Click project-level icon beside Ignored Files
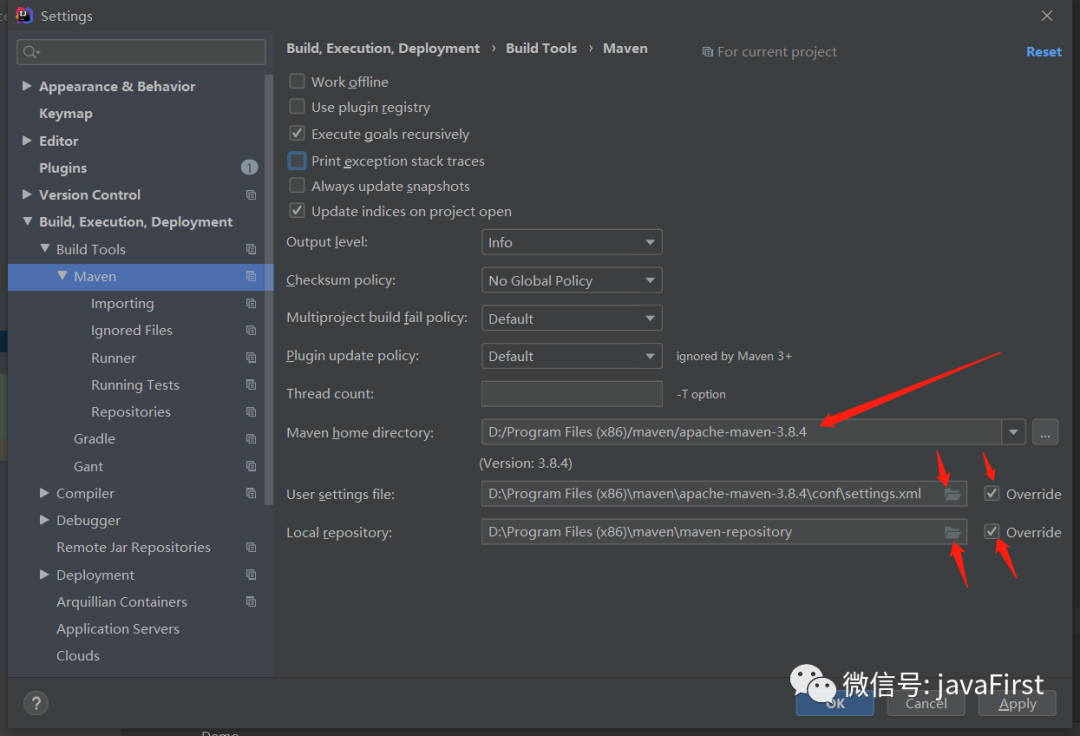The height and width of the screenshot is (736, 1080). 251,330
